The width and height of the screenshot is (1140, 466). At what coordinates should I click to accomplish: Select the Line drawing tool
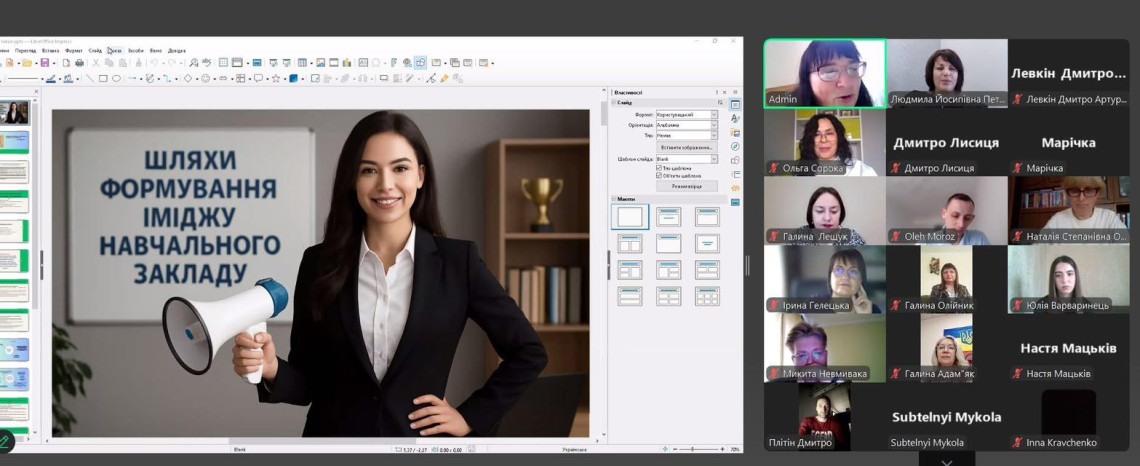click(90, 78)
